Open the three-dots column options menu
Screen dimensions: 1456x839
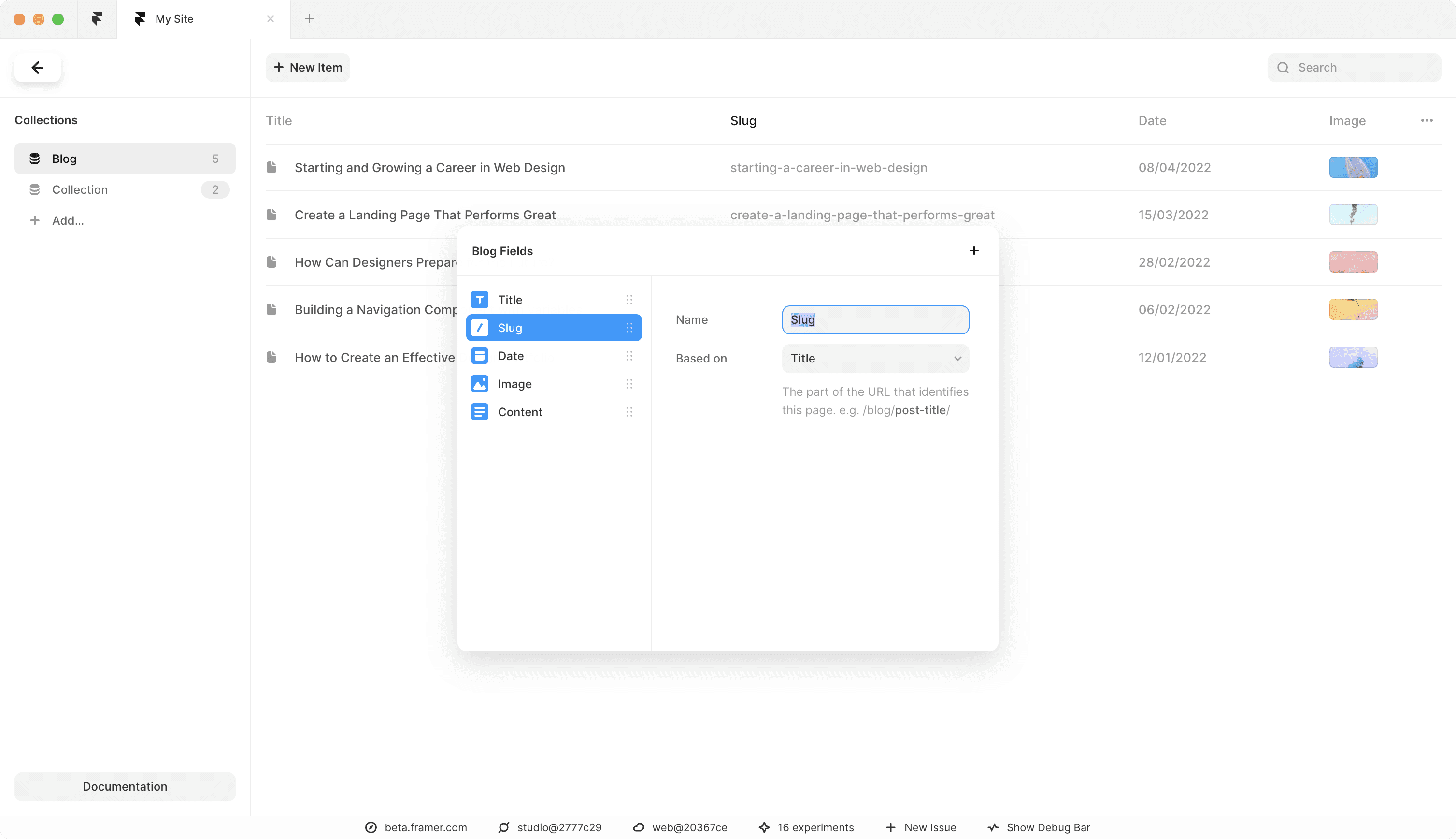click(x=1426, y=120)
